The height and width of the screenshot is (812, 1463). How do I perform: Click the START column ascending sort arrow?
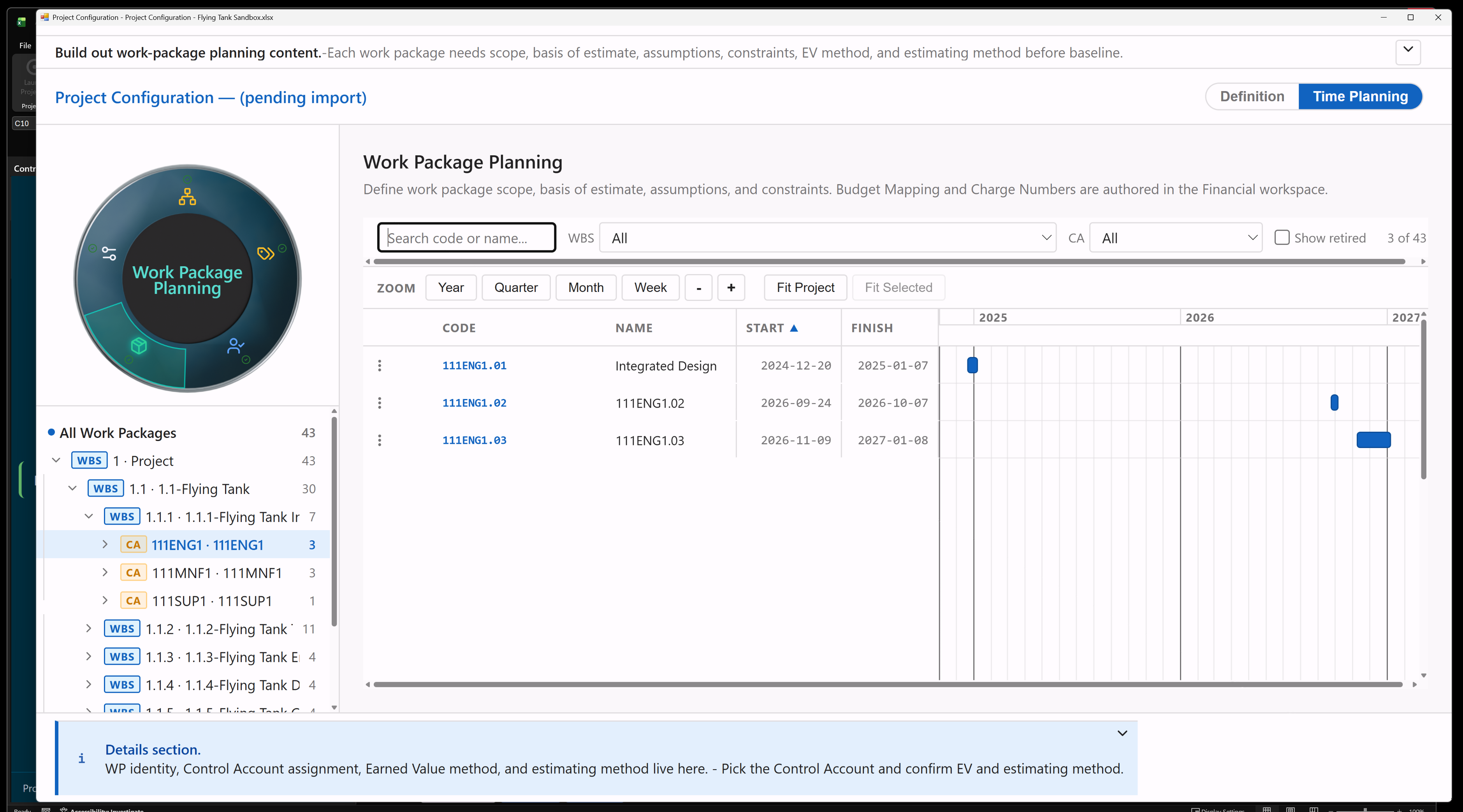(794, 328)
